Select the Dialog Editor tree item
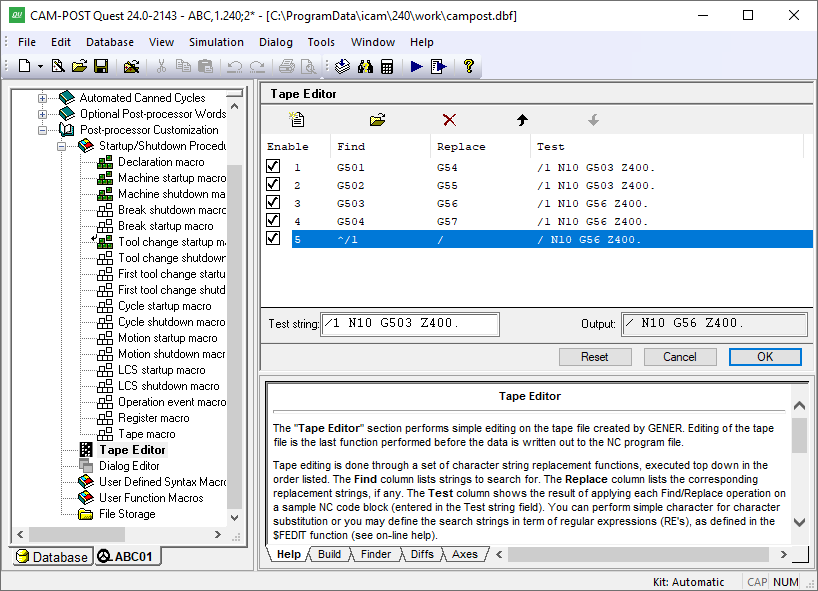The width and height of the screenshot is (818, 591). point(129,466)
